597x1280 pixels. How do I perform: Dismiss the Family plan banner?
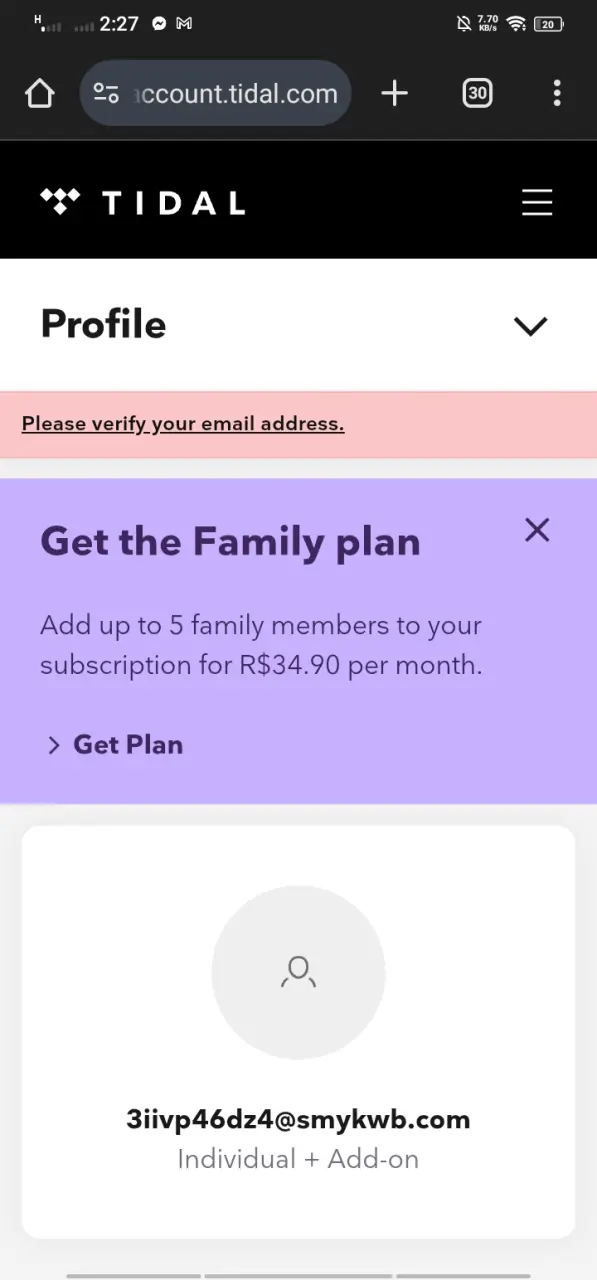(537, 530)
